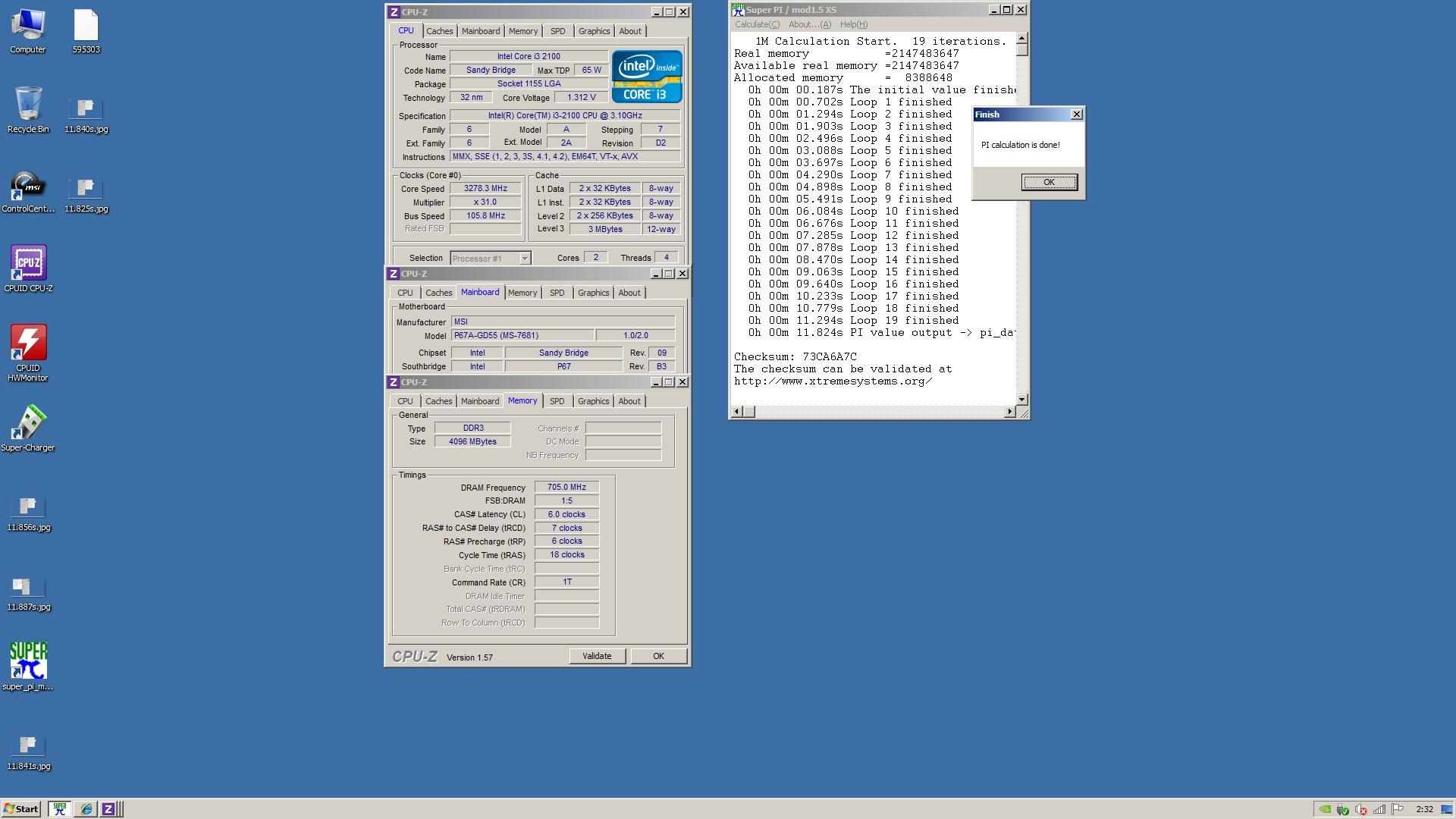Click the Core Speed value 3278.3 MHz
The width and height of the screenshot is (1456, 819).
click(485, 189)
